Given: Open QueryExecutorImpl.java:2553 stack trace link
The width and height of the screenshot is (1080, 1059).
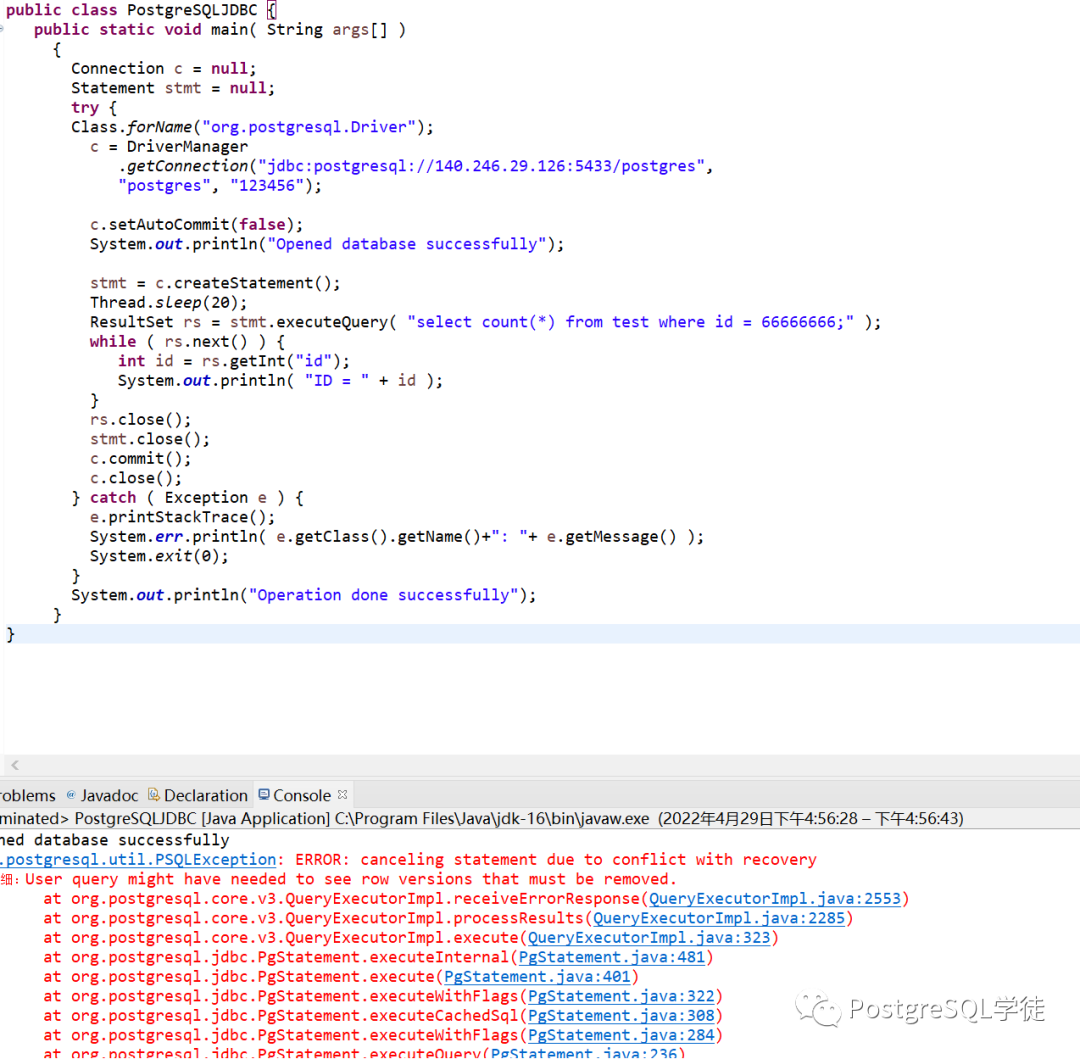Looking at the screenshot, I should pyautogui.click(x=775, y=899).
